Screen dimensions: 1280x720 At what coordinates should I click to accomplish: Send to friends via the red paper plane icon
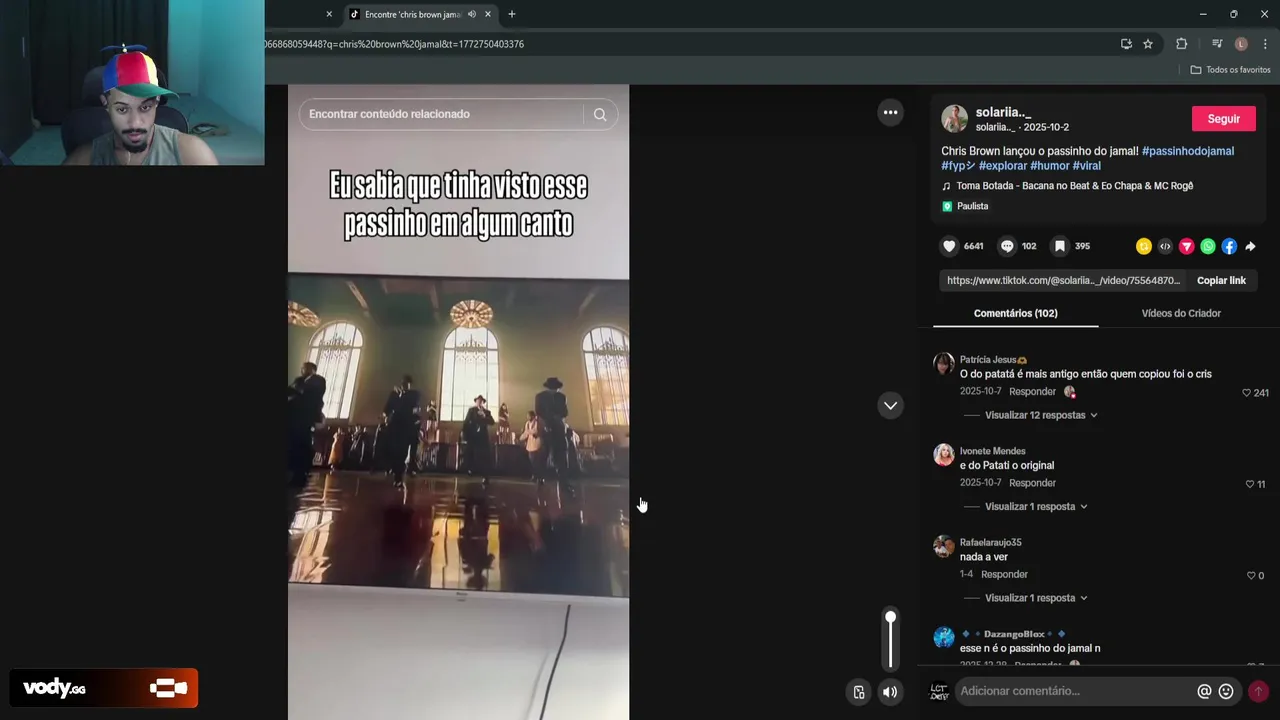click(1187, 246)
